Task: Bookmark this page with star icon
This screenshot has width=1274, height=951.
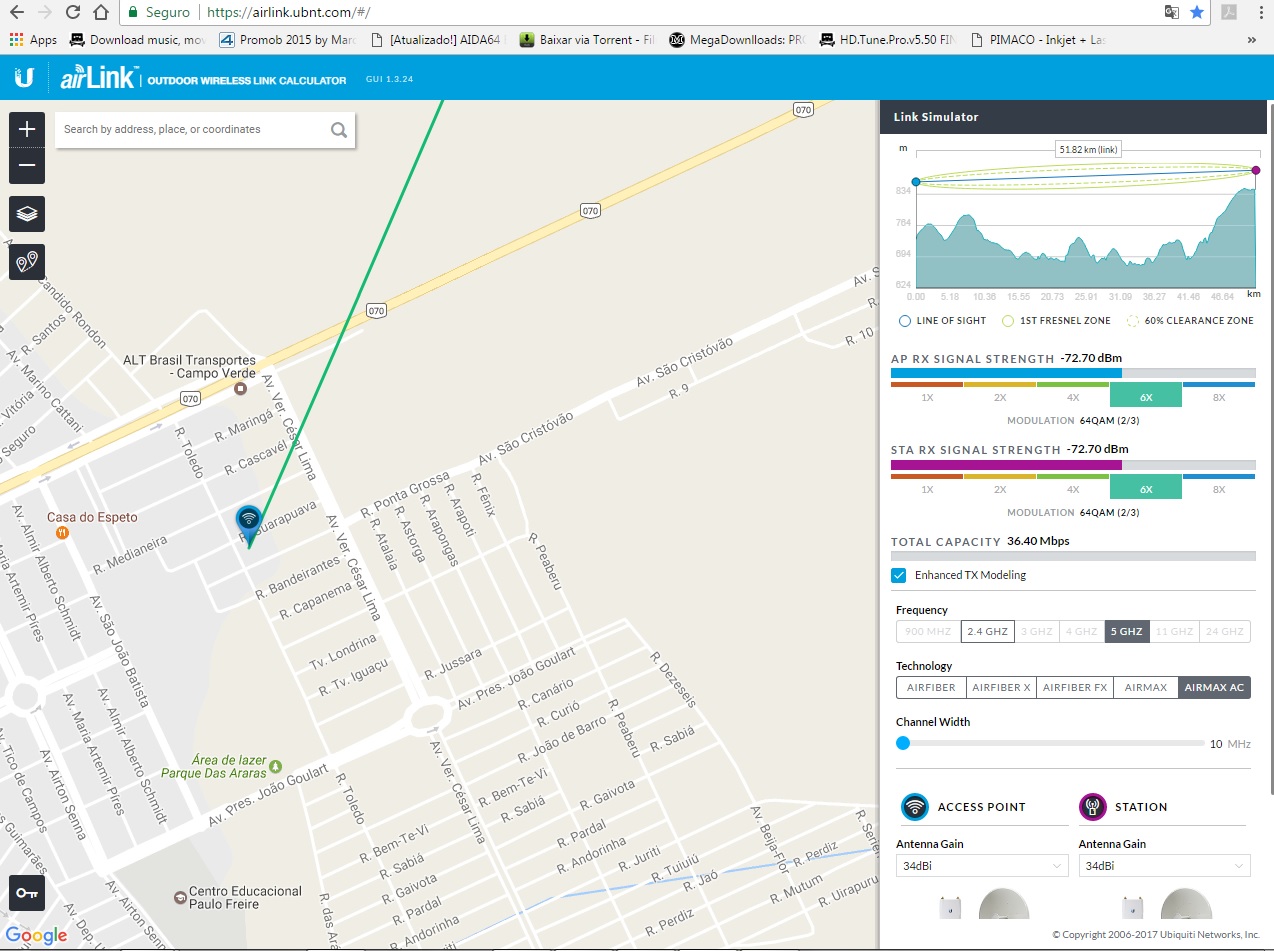Action: coord(1197,13)
